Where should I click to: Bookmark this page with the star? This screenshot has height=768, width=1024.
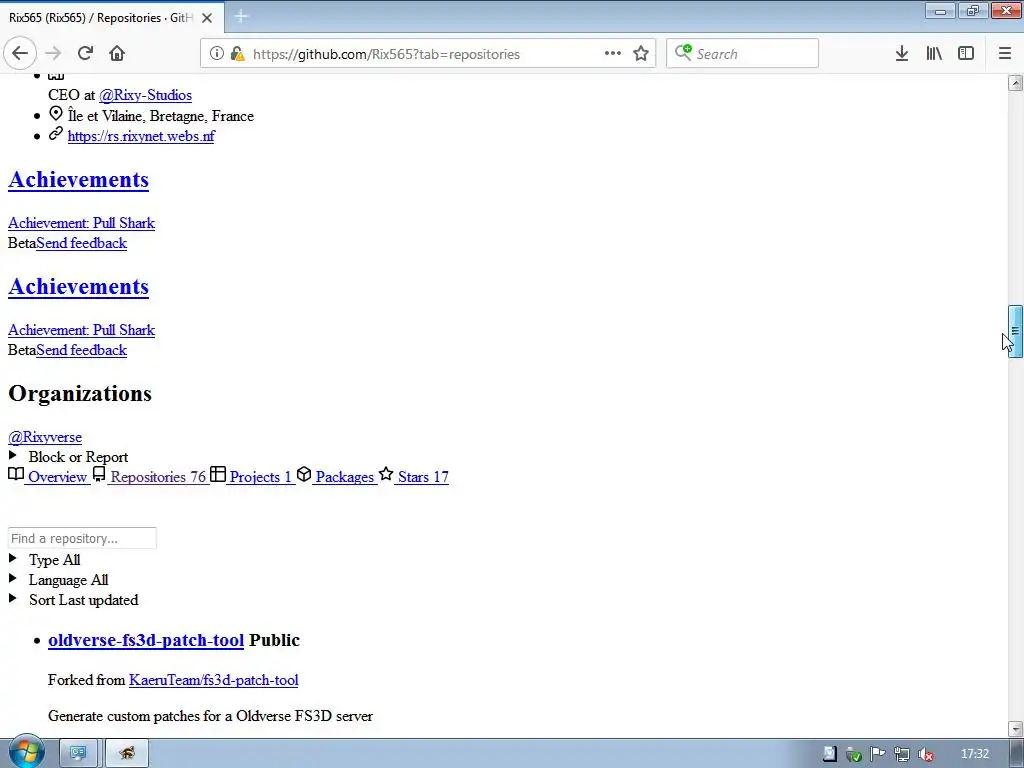tap(641, 54)
